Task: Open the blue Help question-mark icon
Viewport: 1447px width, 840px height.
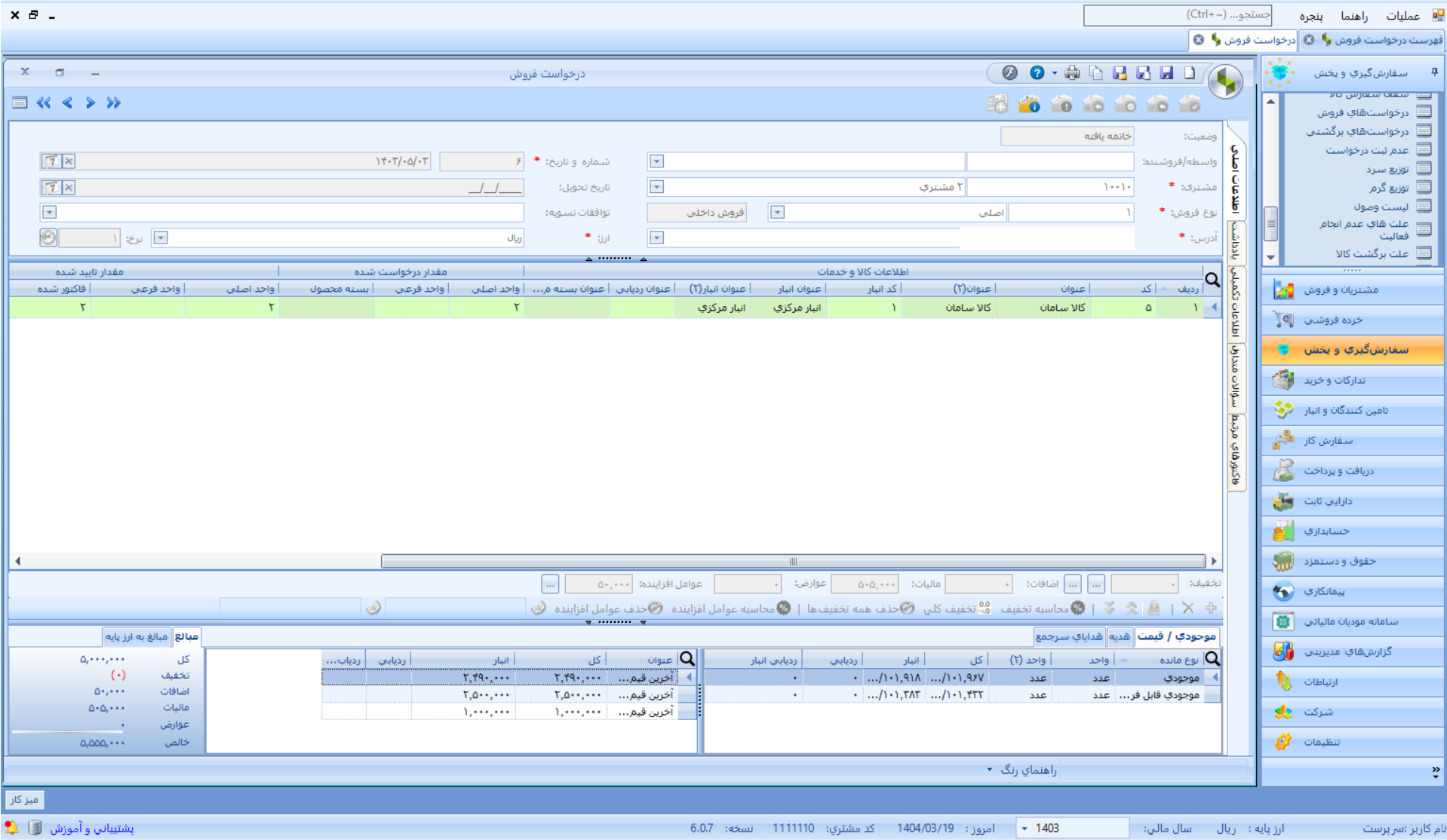Action: point(1037,73)
